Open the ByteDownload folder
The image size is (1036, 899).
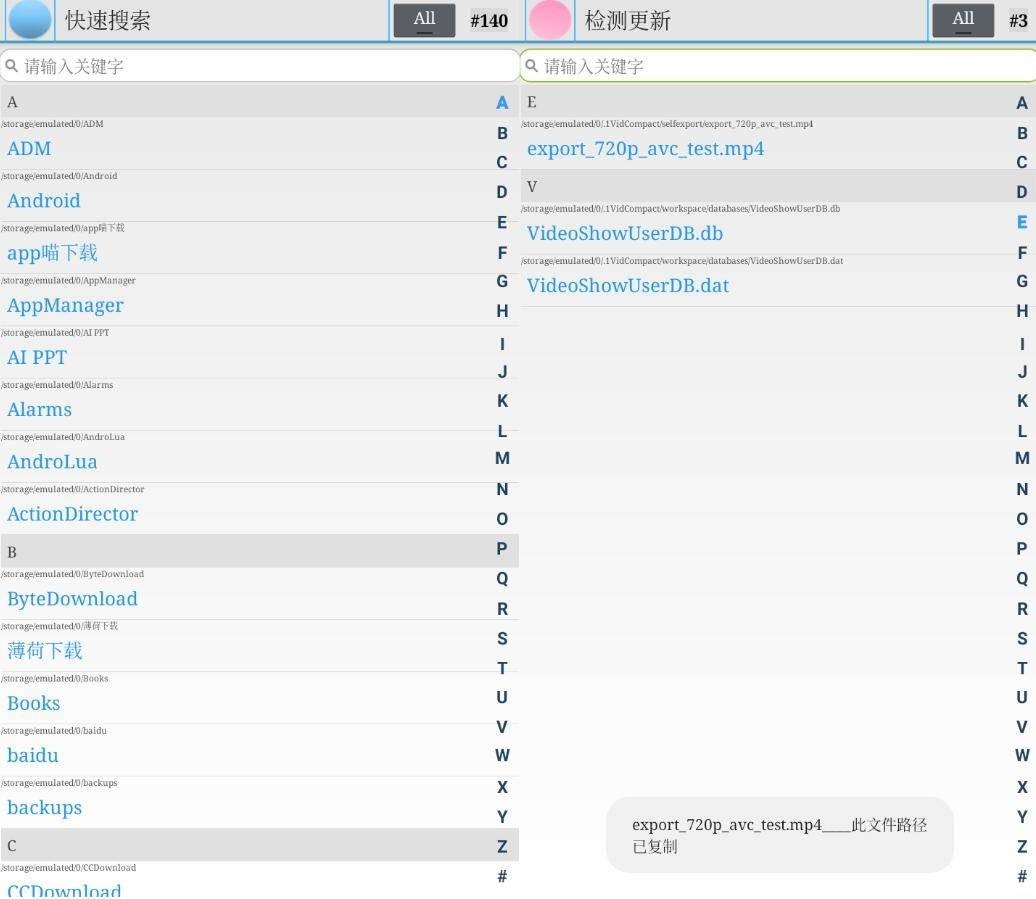point(72,599)
